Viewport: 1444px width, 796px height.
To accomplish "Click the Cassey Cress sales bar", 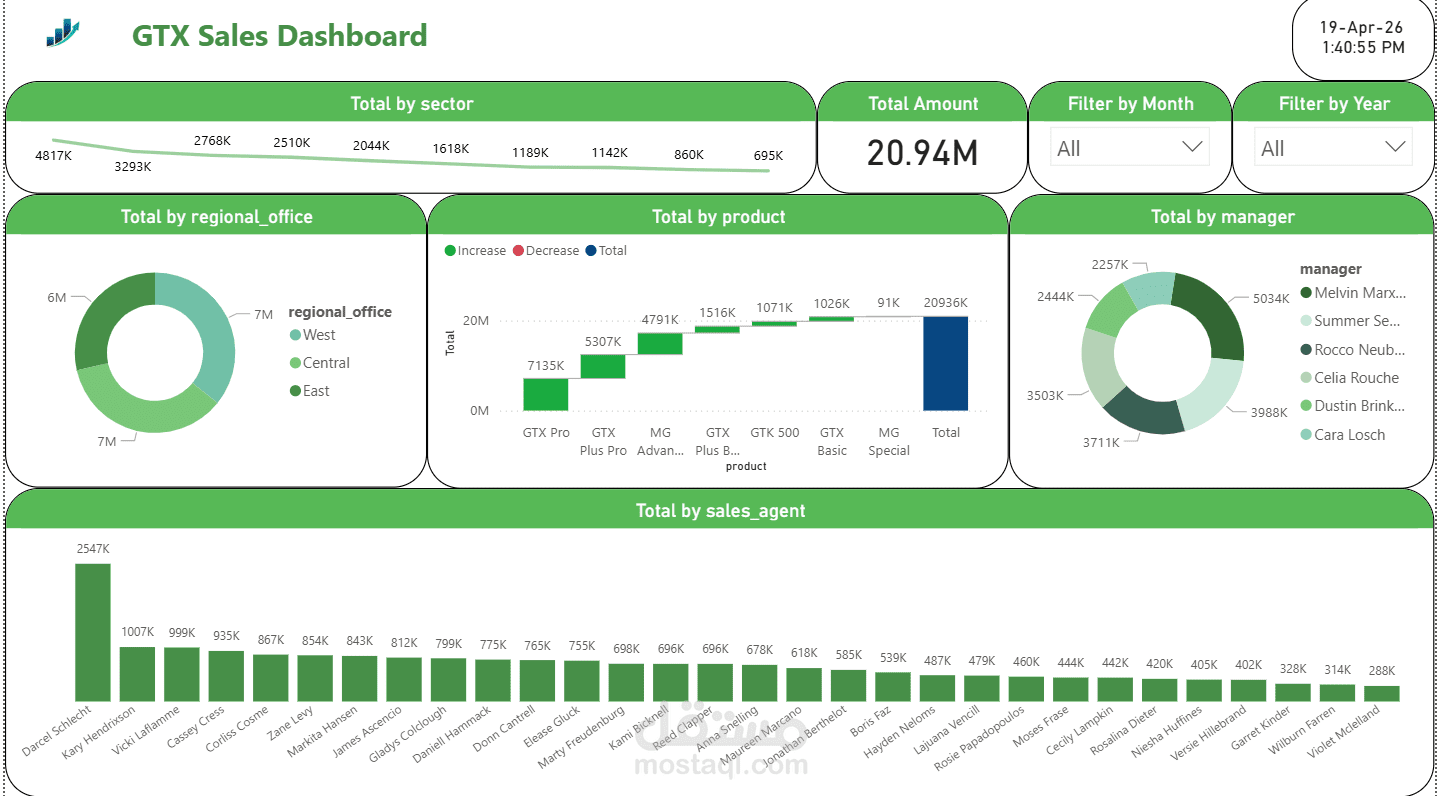I will [226, 676].
